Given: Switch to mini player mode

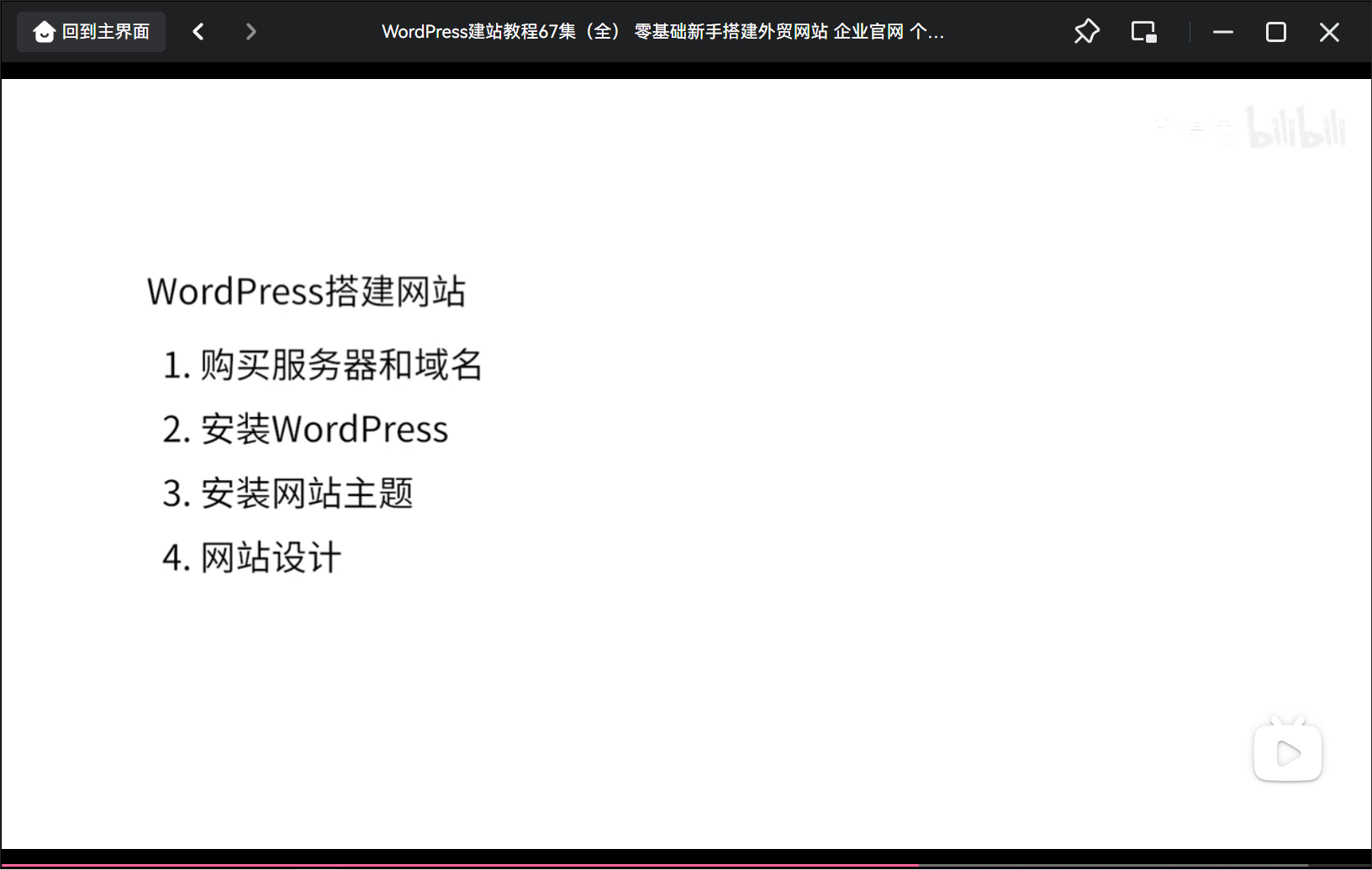Looking at the screenshot, I should [x=1143, y=32].
